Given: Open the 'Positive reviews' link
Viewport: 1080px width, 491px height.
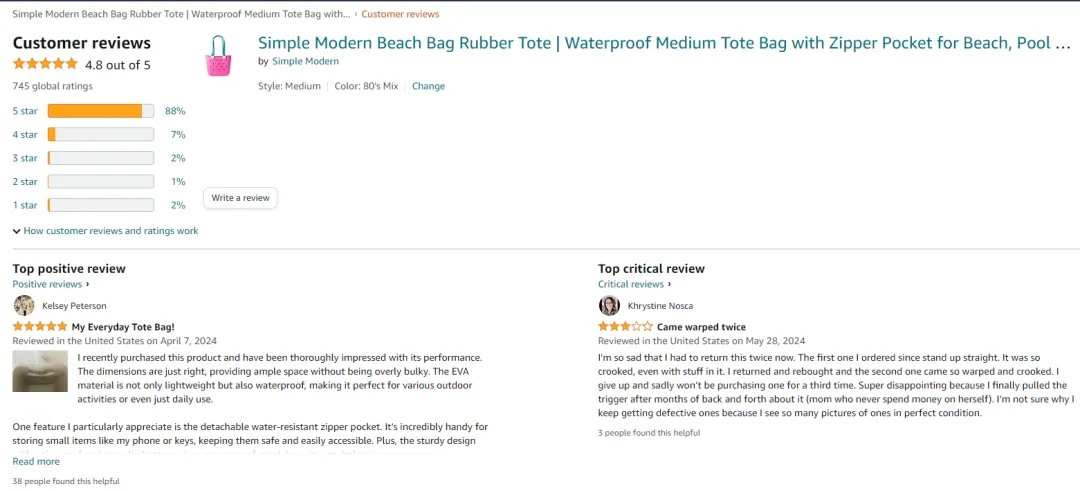Looking at the screenshot, I should [47, 284].
